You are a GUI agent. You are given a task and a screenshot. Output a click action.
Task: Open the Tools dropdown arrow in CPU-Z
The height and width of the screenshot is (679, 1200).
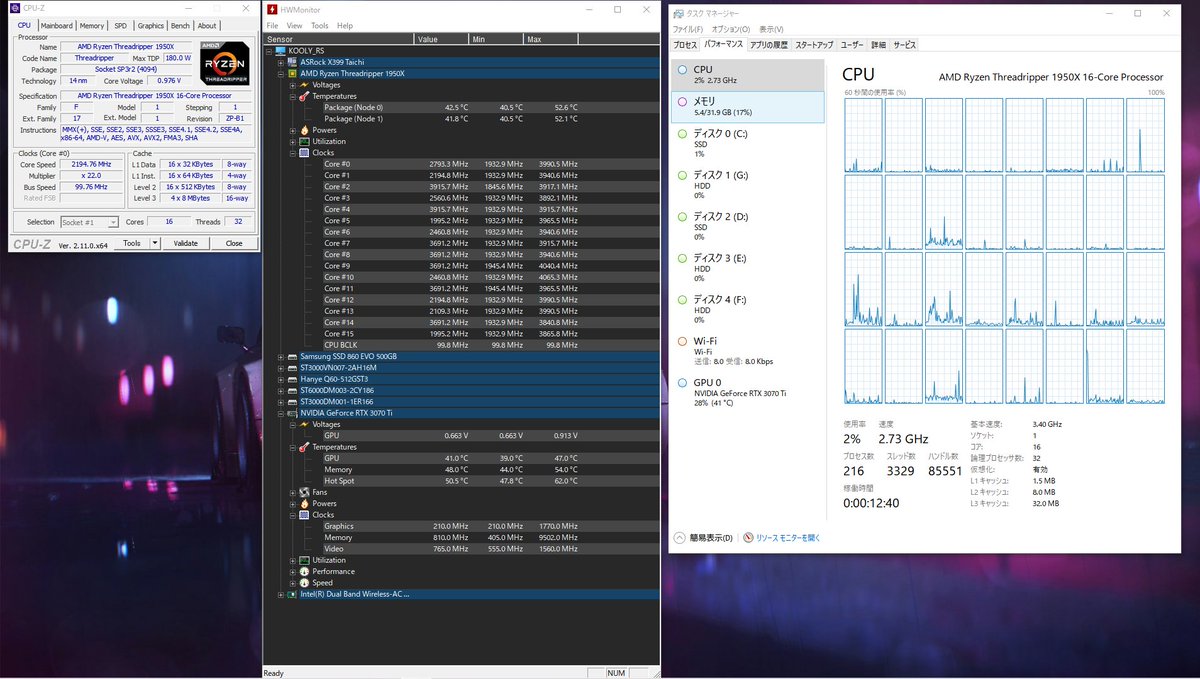click(x=155, y=243)
